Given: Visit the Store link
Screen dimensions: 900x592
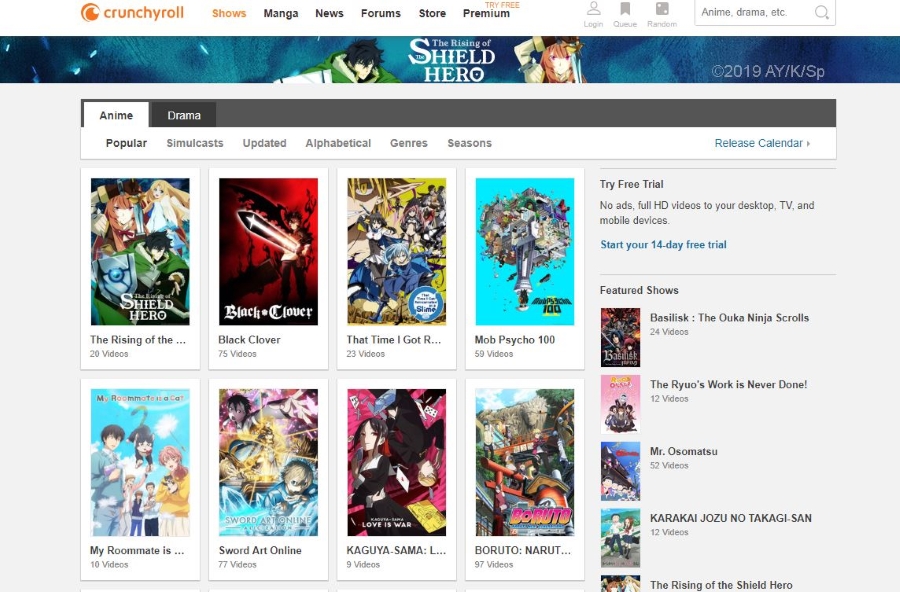Looking at the screenshot, I should pos(432,13).
